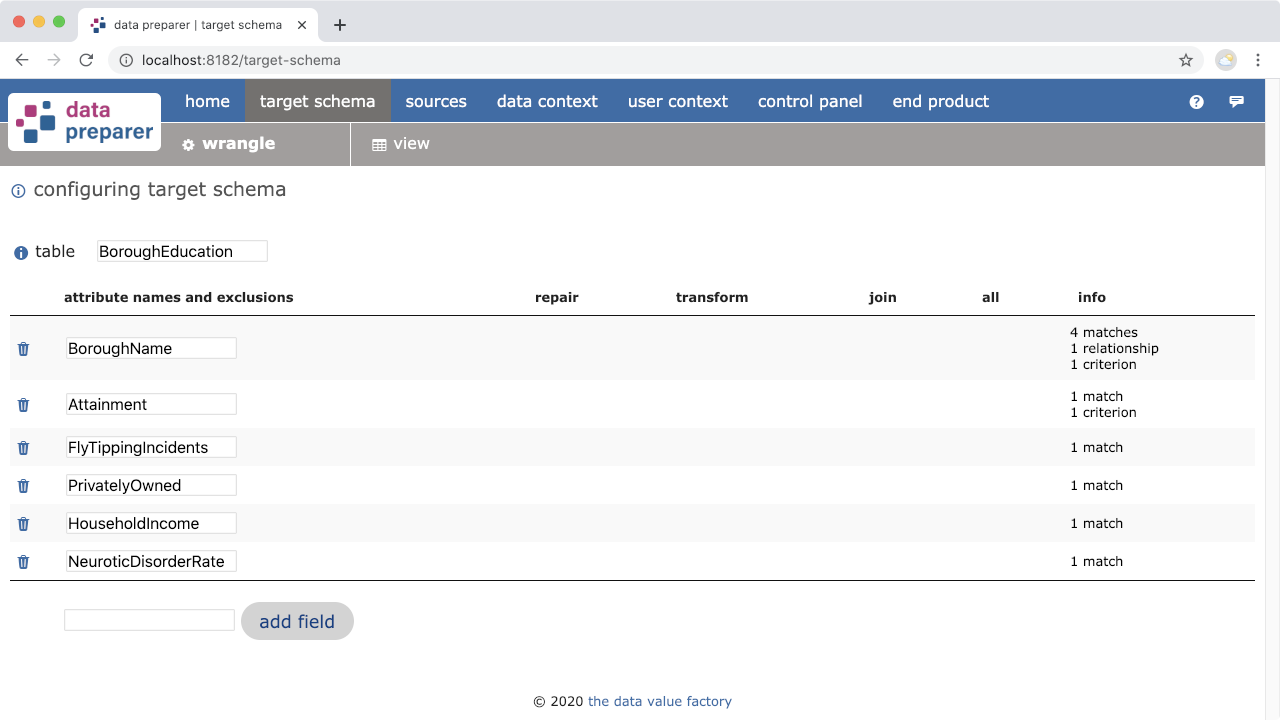
Task: Click info icon next to configuring target schema
Action: (18, 191)
